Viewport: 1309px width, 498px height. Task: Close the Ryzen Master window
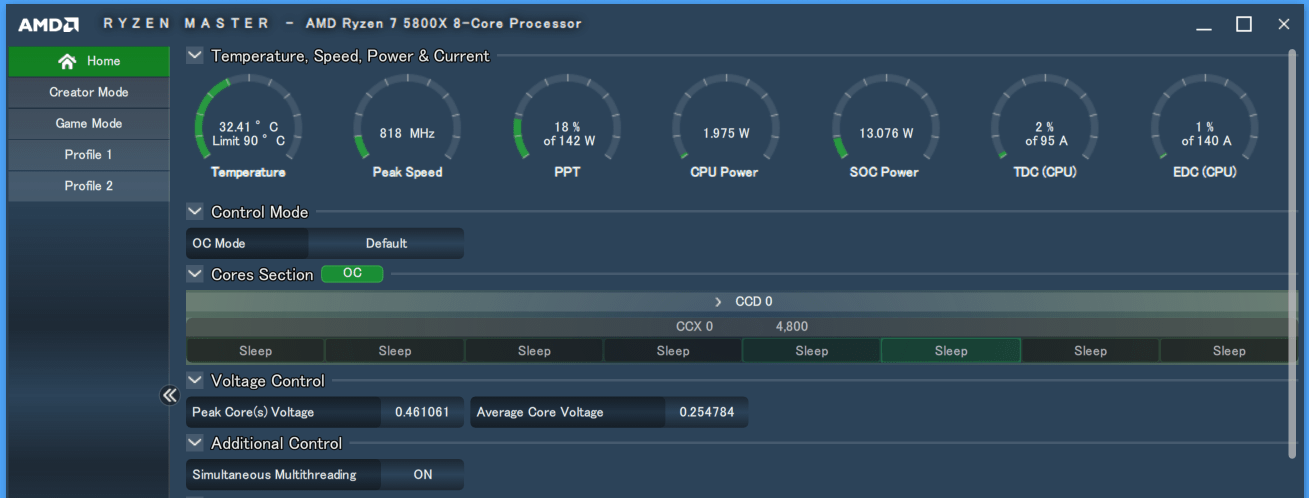click(x=1284, y=24)
